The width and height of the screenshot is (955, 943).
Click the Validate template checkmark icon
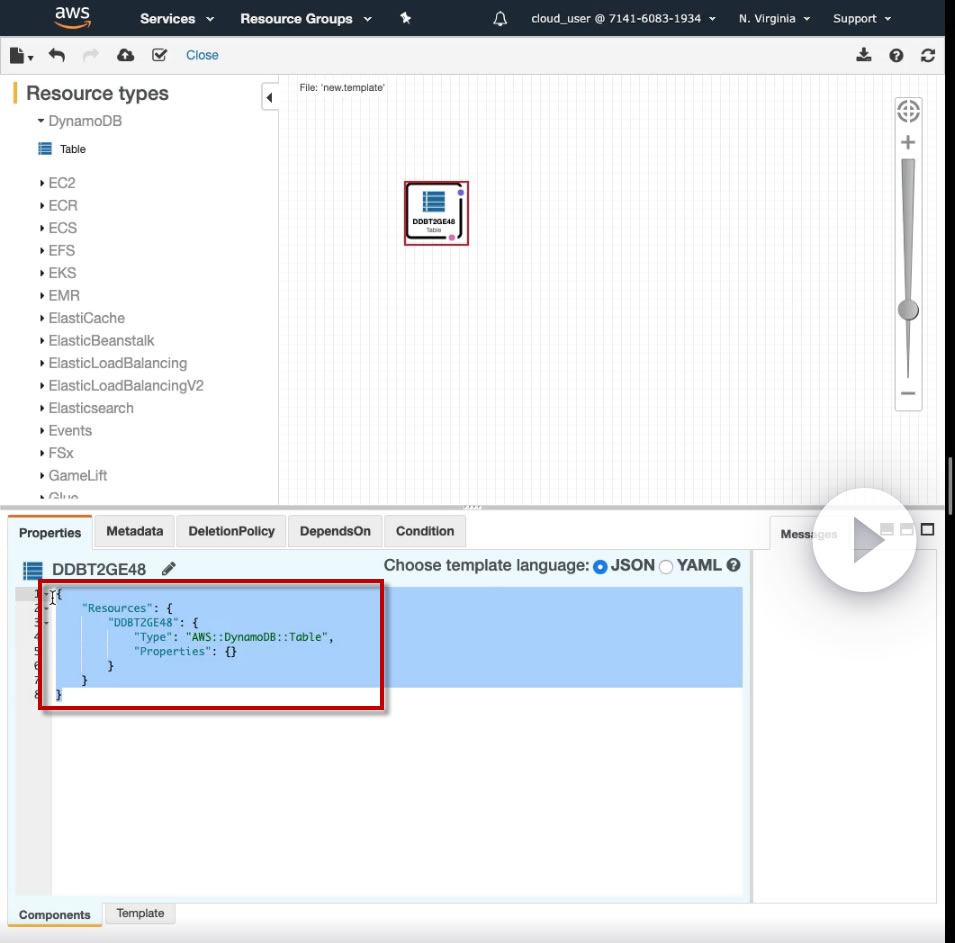(160, 55)
